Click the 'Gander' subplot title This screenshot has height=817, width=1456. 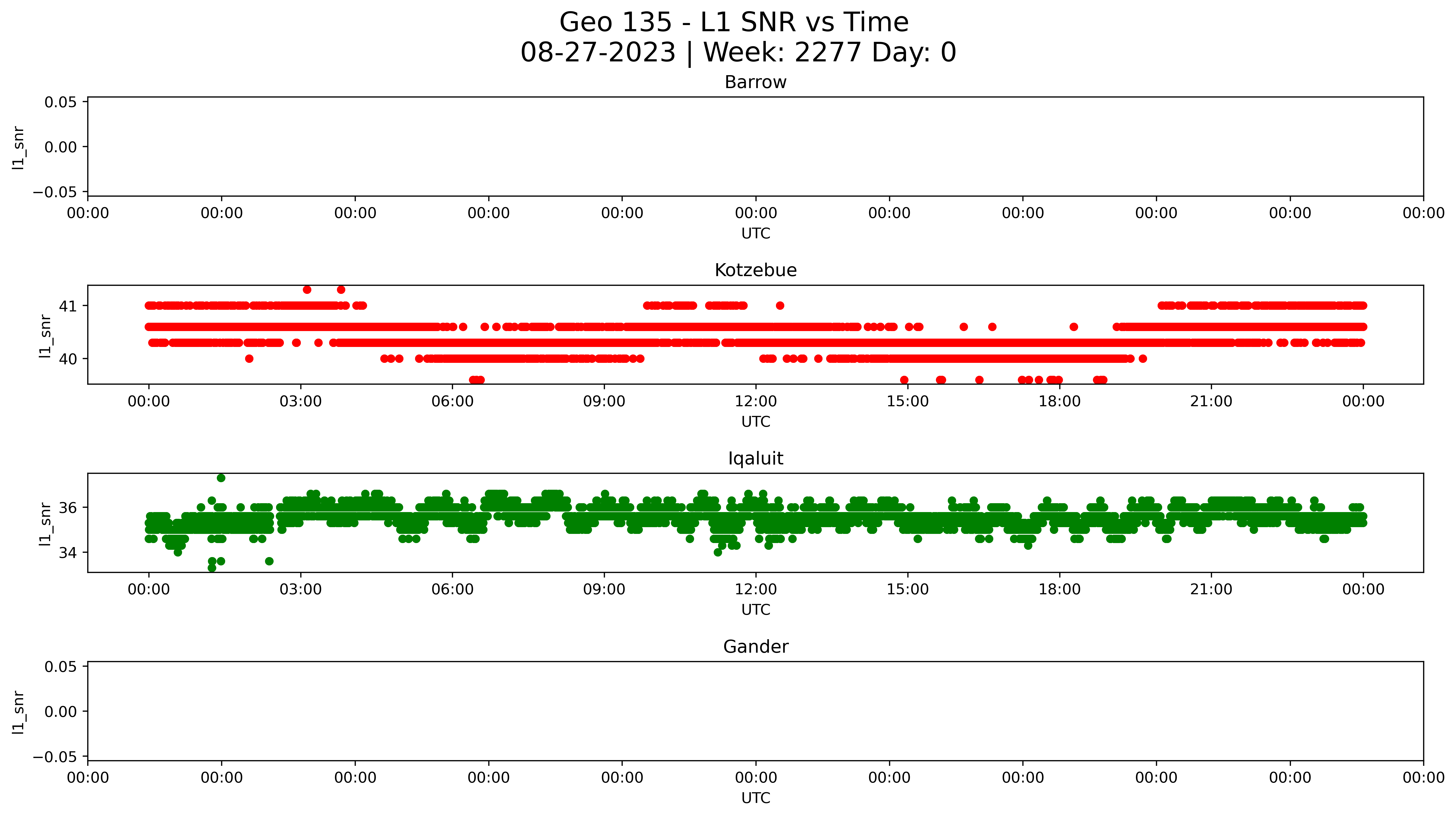tap(756, 647)
